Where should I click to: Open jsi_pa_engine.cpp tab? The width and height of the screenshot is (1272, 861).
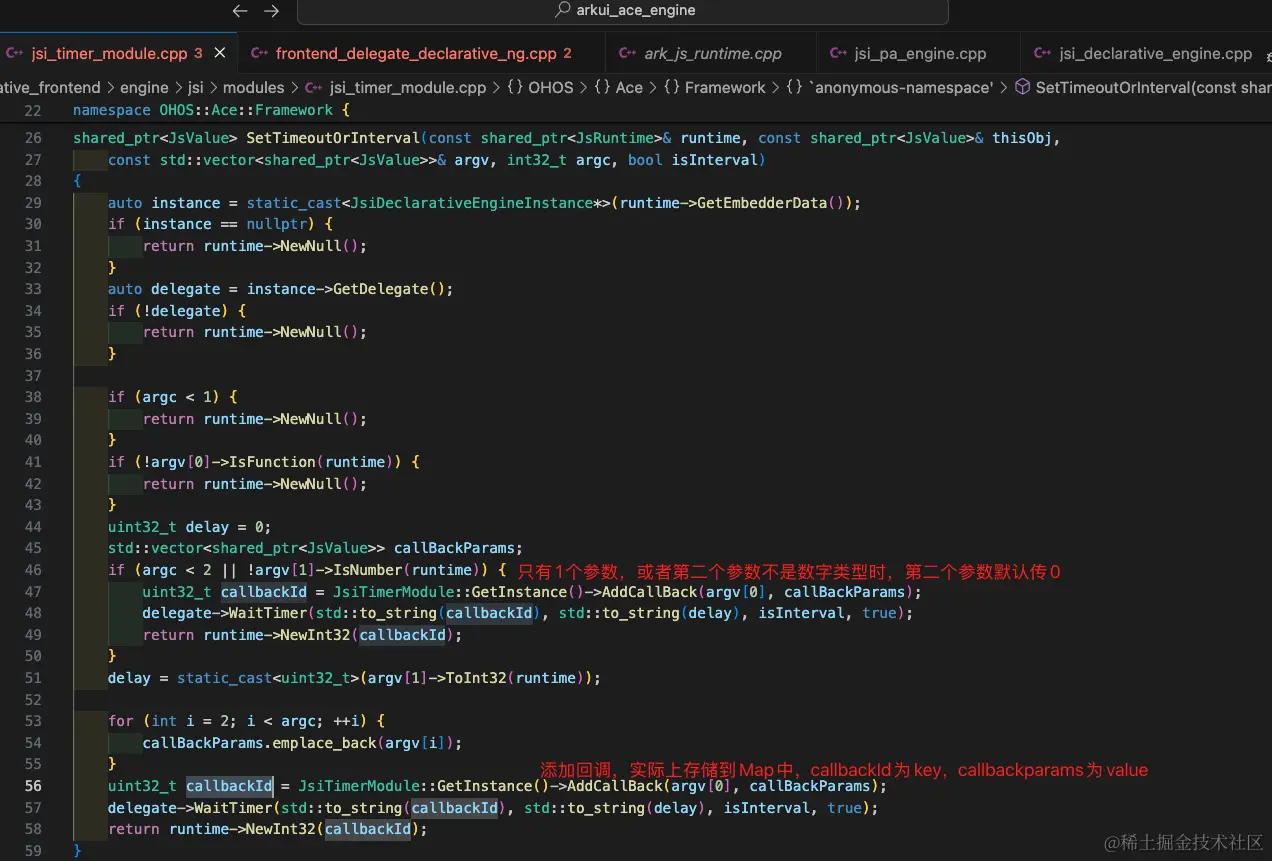click(920, 53)
